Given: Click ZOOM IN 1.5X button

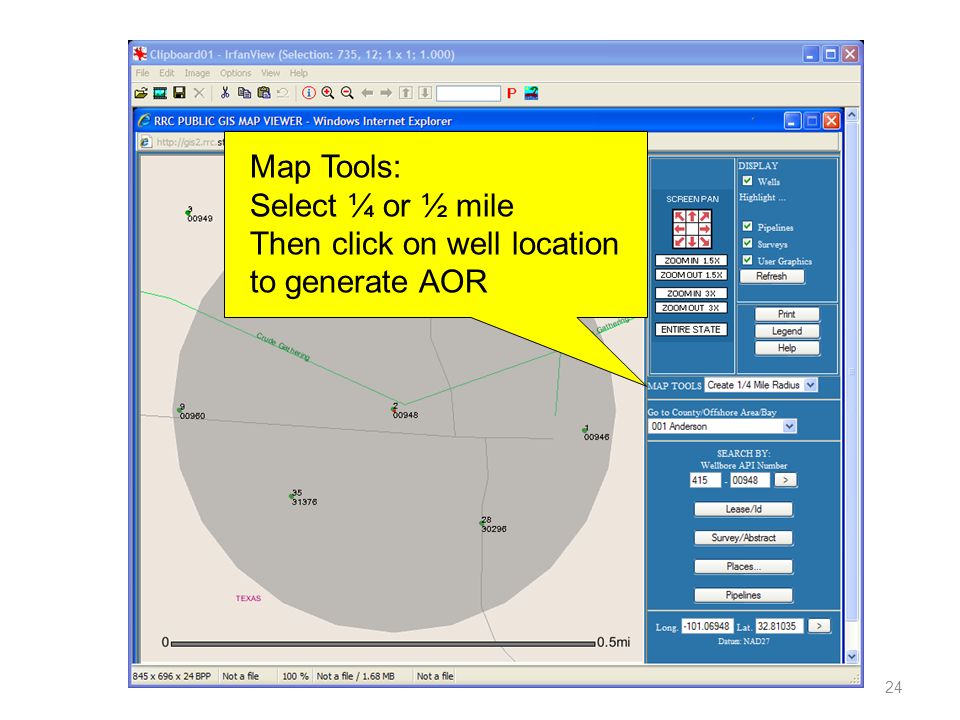Looking at the screenshot, I should click(x=691, y=260).
